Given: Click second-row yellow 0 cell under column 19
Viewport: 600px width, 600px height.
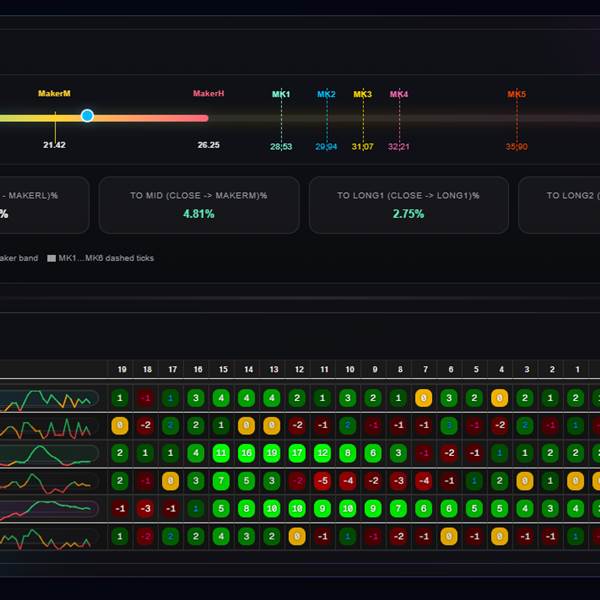Looking at the screenshot, I should point(120,426).
